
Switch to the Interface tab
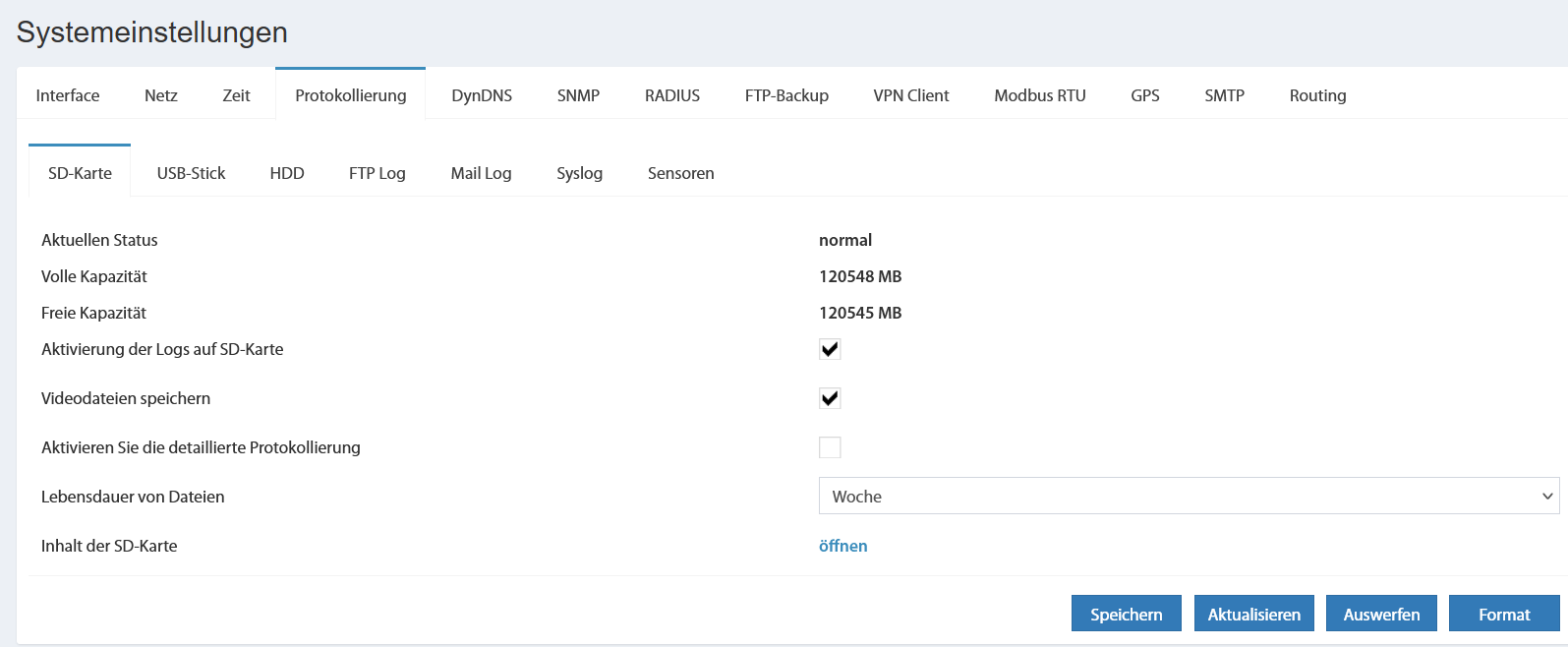tap(68, 95)
